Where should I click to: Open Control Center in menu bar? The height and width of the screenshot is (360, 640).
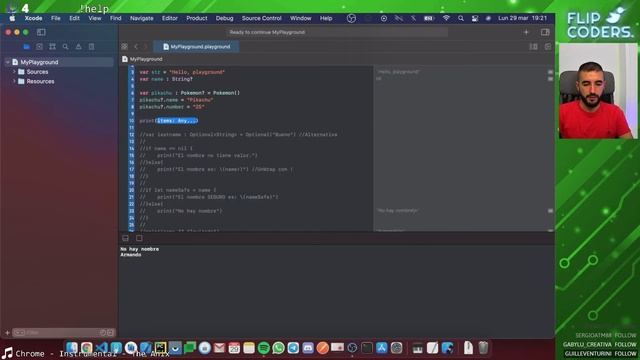tap(475, 18)
